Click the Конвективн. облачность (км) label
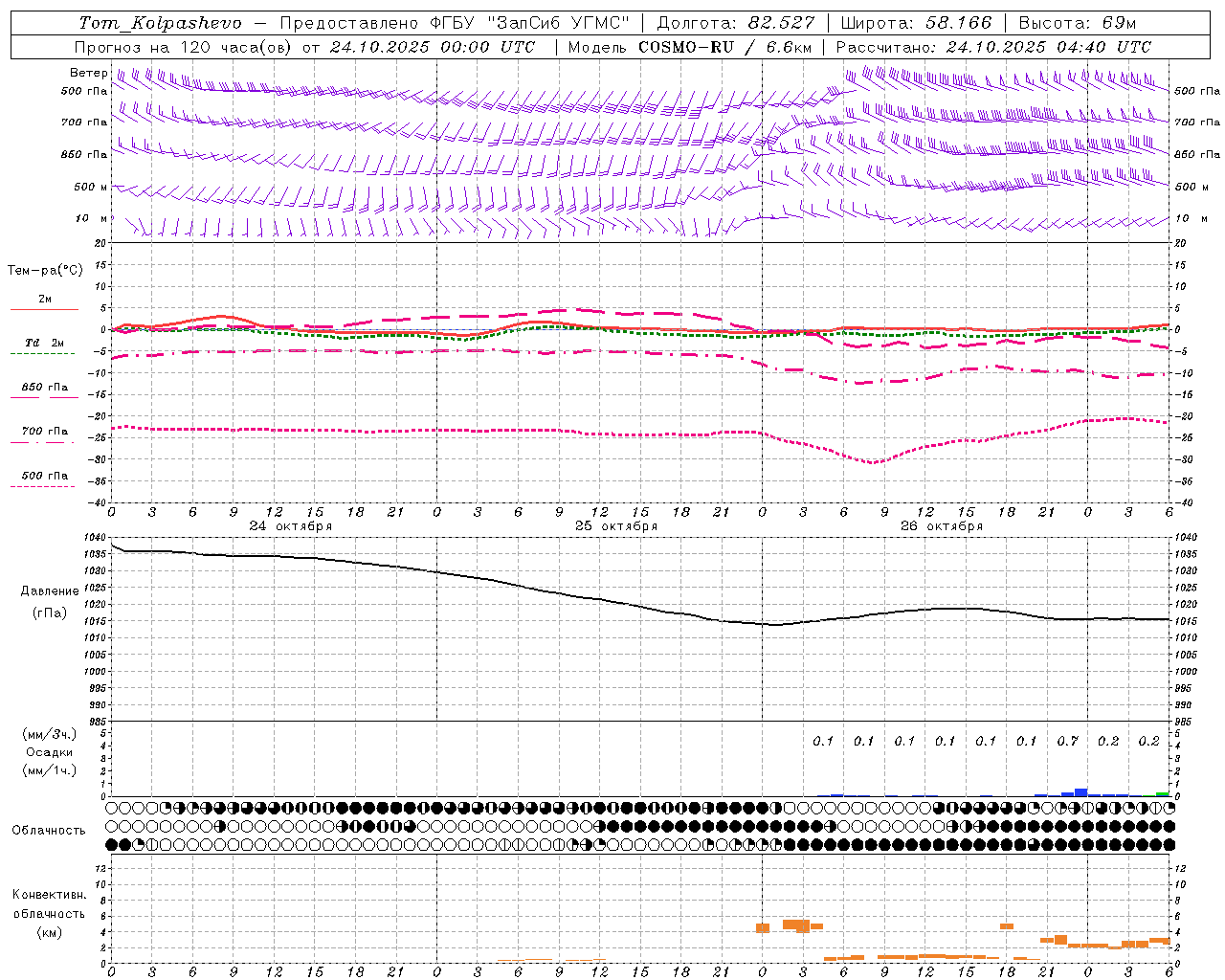This screenshot has height=980, width=1225. point(49,913)
